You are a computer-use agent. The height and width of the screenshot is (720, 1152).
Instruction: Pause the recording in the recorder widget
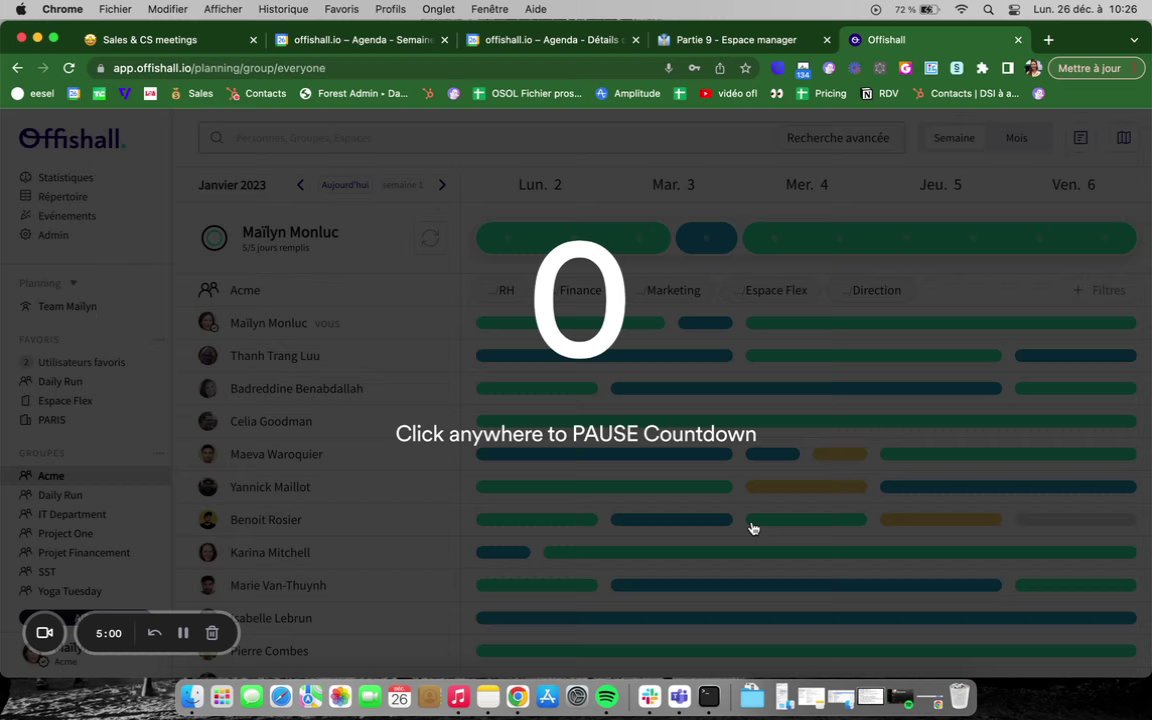(183, 633)
